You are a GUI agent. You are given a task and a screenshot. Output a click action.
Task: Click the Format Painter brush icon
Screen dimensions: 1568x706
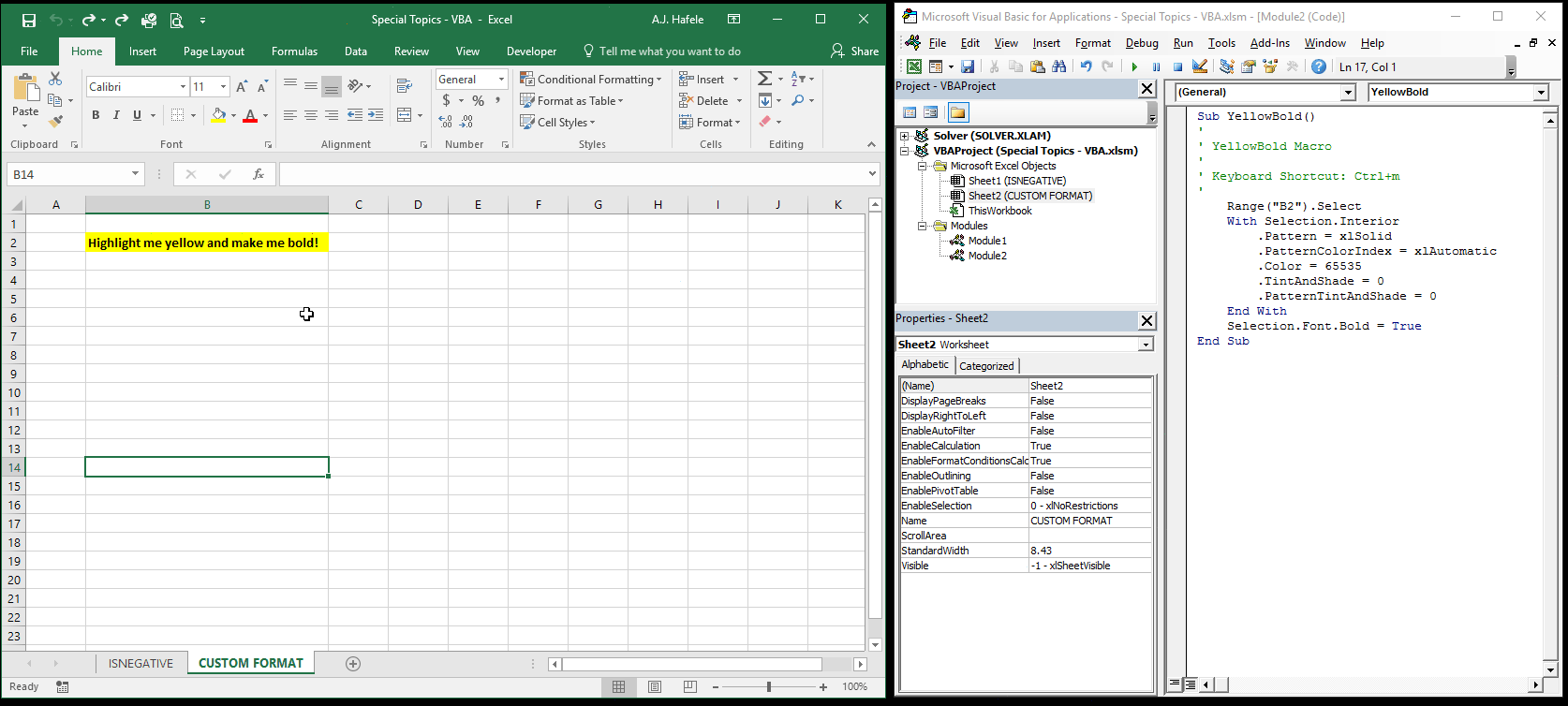[55, 122]
